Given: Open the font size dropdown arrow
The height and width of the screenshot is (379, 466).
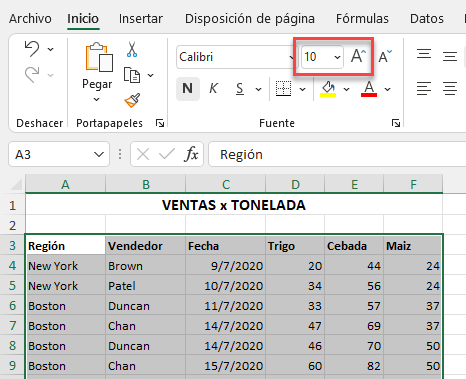Looking at the screenshot, I should tap(337, 57).
